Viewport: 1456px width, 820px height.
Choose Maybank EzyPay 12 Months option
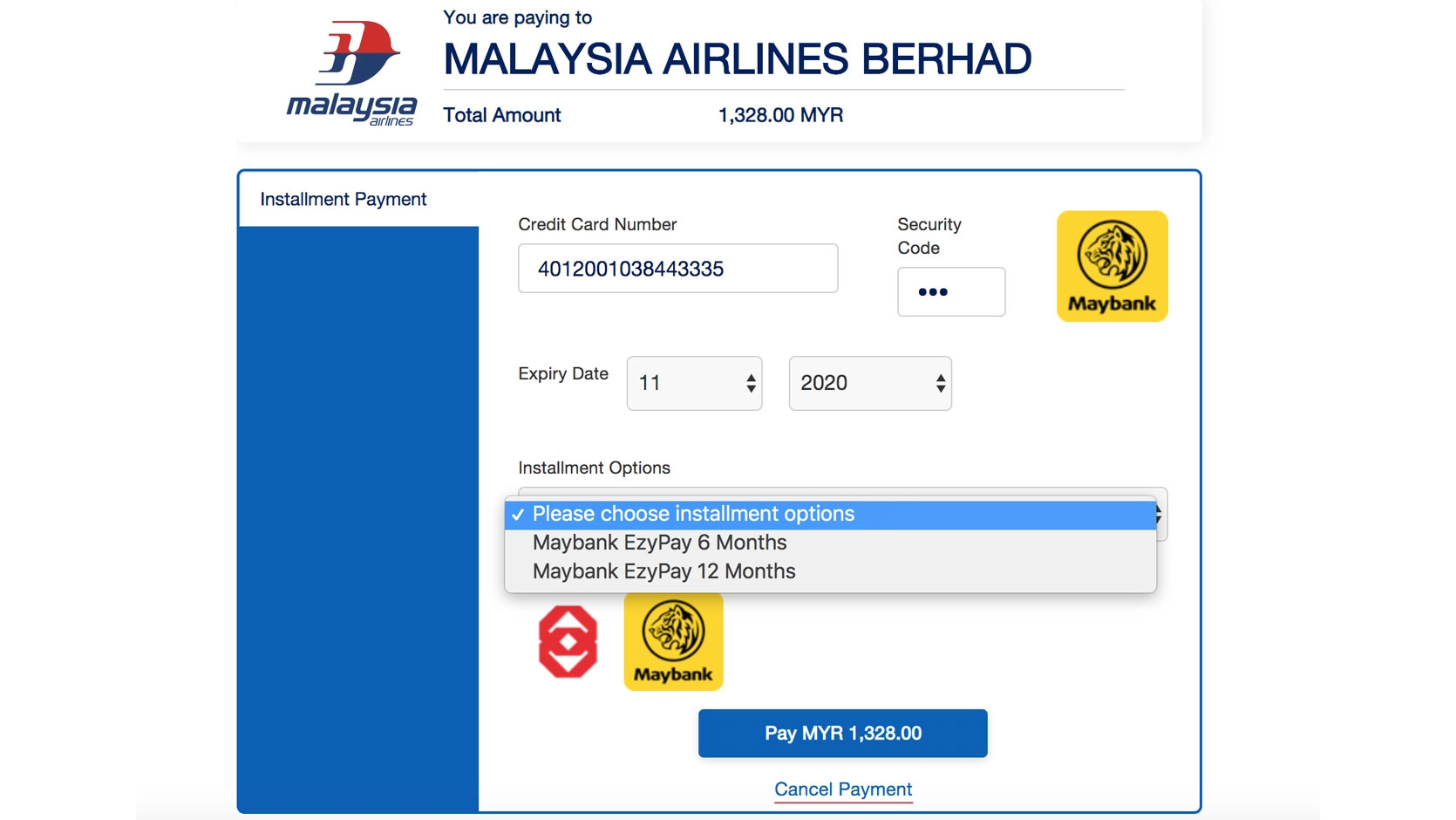[x=663, y=571]
